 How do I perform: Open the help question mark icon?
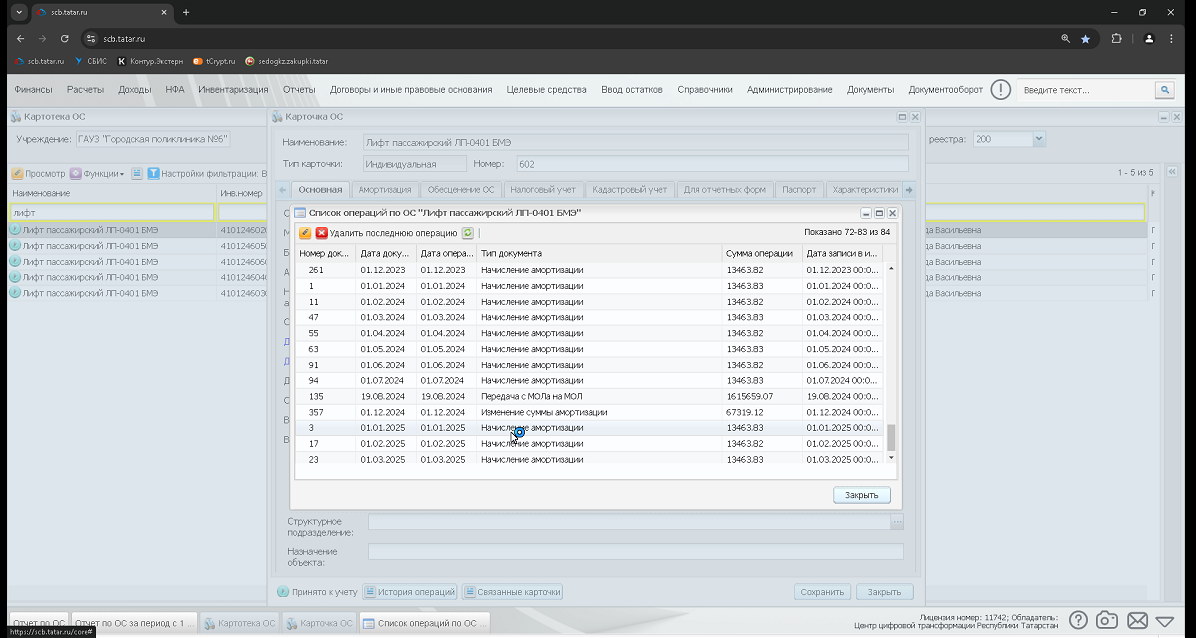click(x=1078, y=620)
